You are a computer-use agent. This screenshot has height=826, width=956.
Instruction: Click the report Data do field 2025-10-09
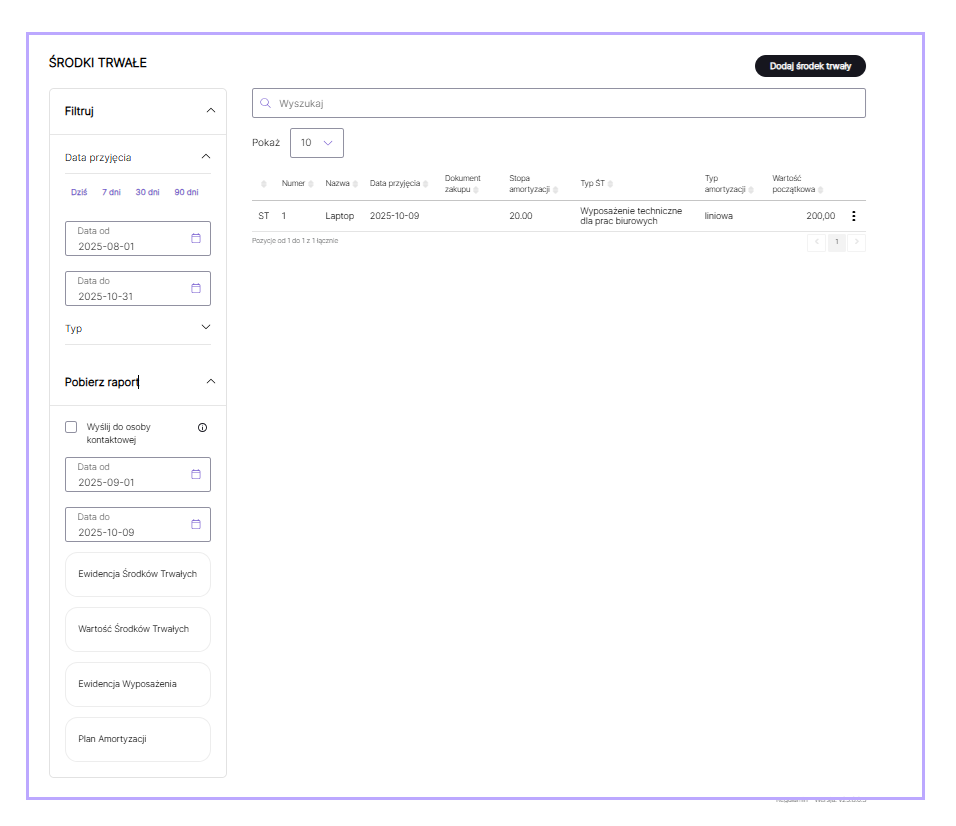click(138, 524)
